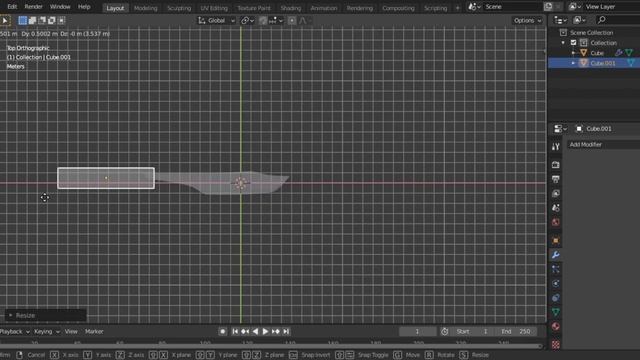Toggle the auto keying record button
Image resolution: width=640 pixels, height=360 pixels.
coord(222,332)
